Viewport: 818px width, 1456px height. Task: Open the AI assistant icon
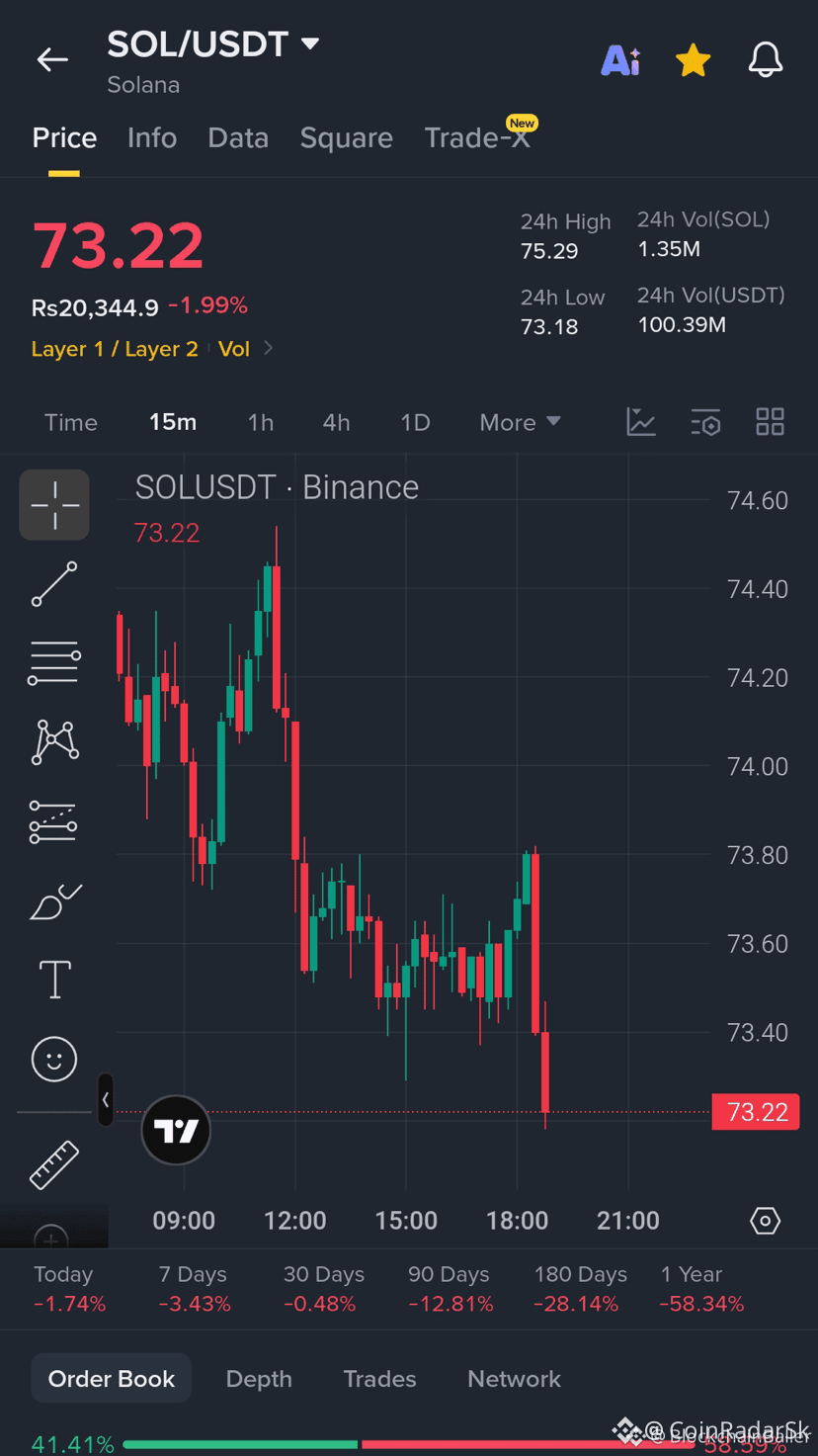(620, 60)
